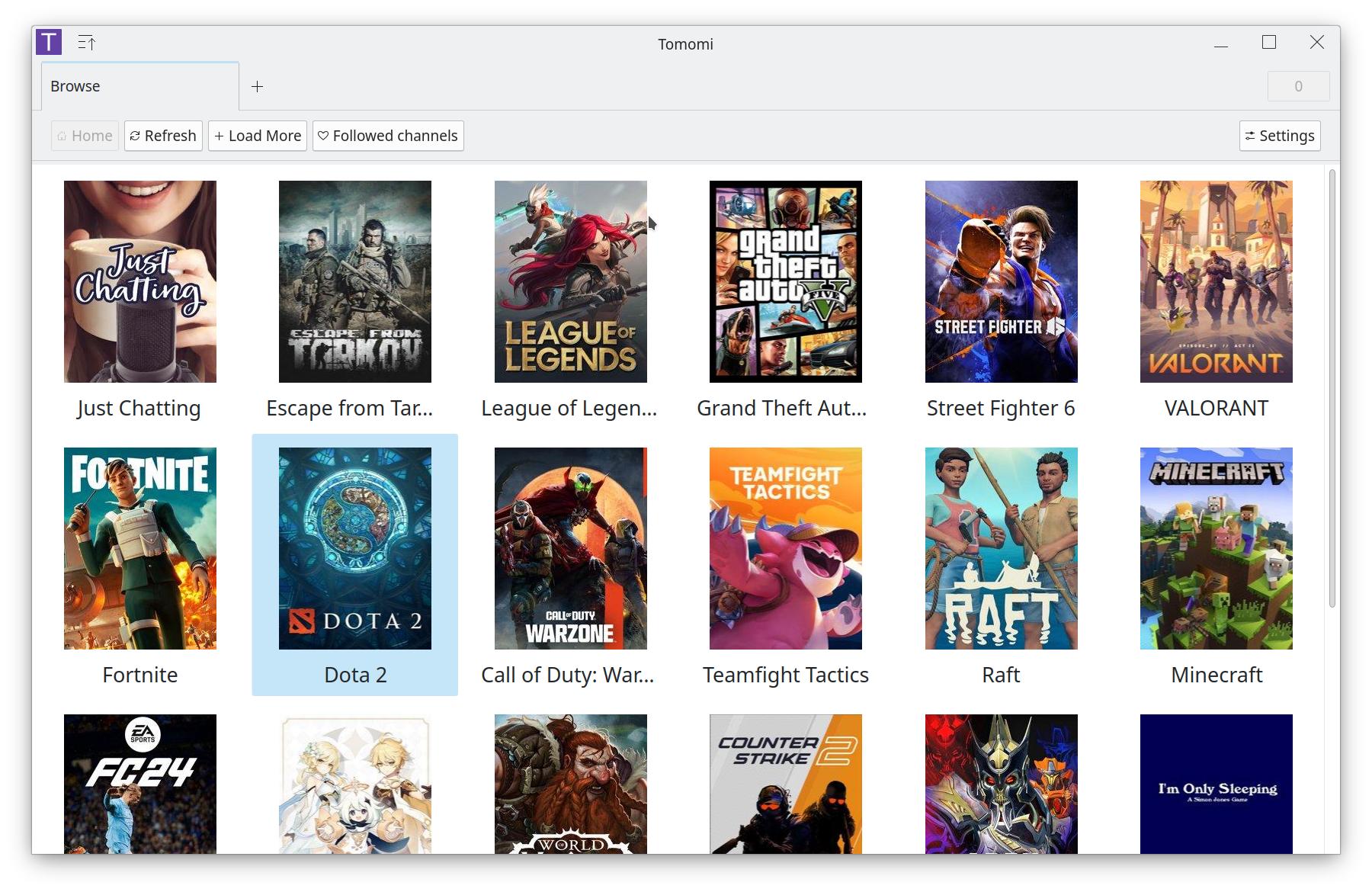Click the 'Street Fighter 6' label

coord(1001,409)
